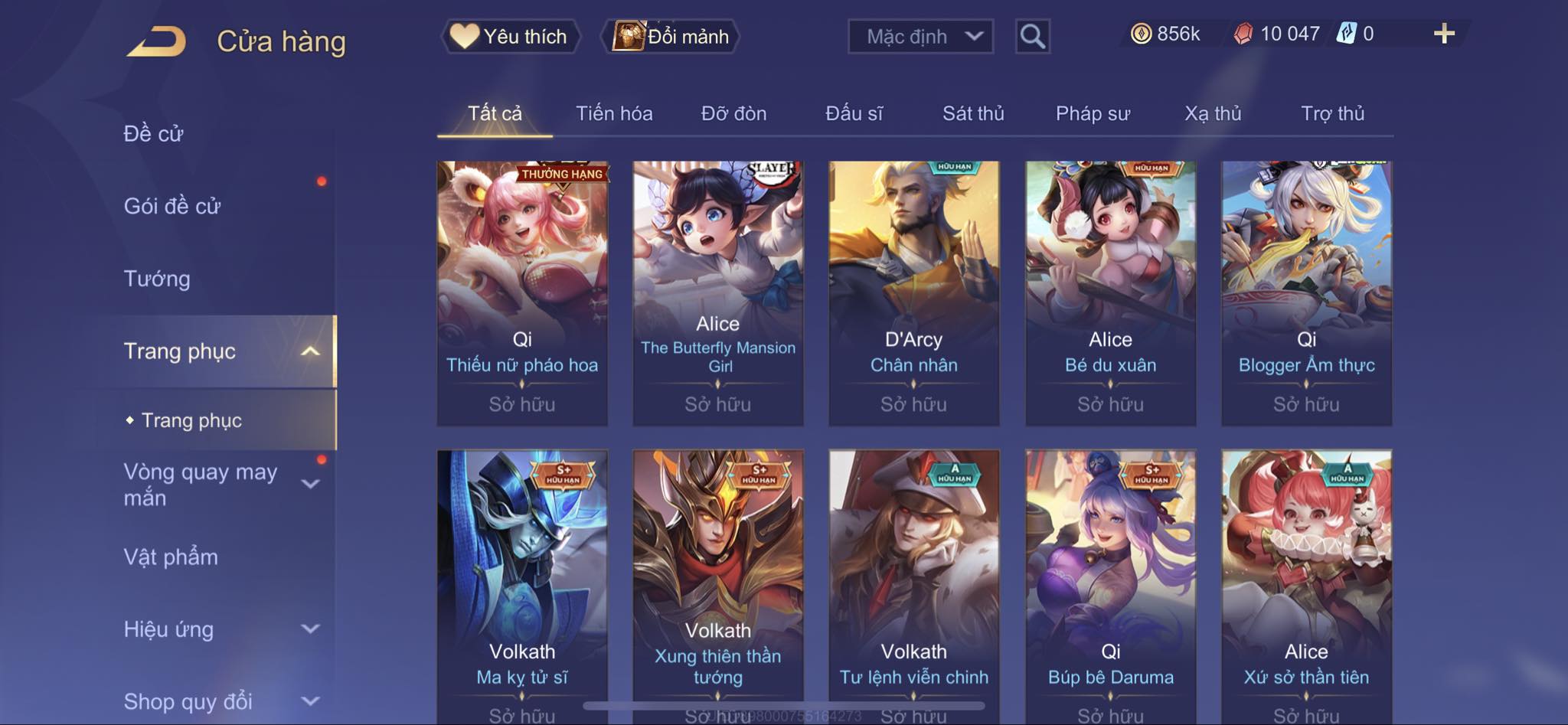Go to Gói đề cử sidebar item
Image resolution: width=1568 pixels, height=725 pixels.
pos(172,206)
